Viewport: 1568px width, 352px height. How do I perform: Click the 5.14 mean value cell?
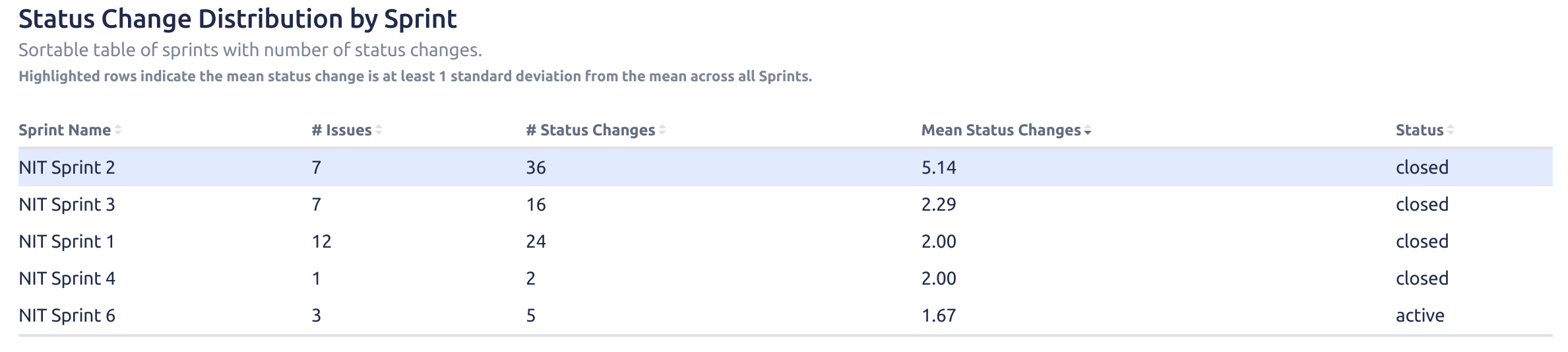tap(939, 168)
